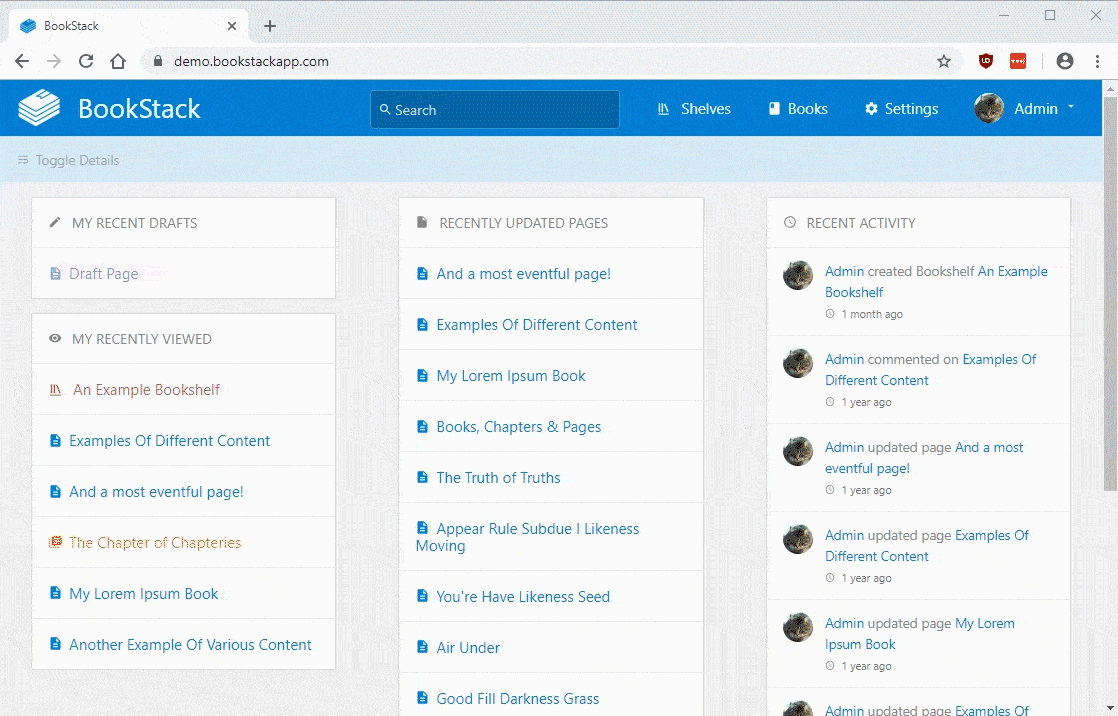Toggle Details view

(68, 160)
